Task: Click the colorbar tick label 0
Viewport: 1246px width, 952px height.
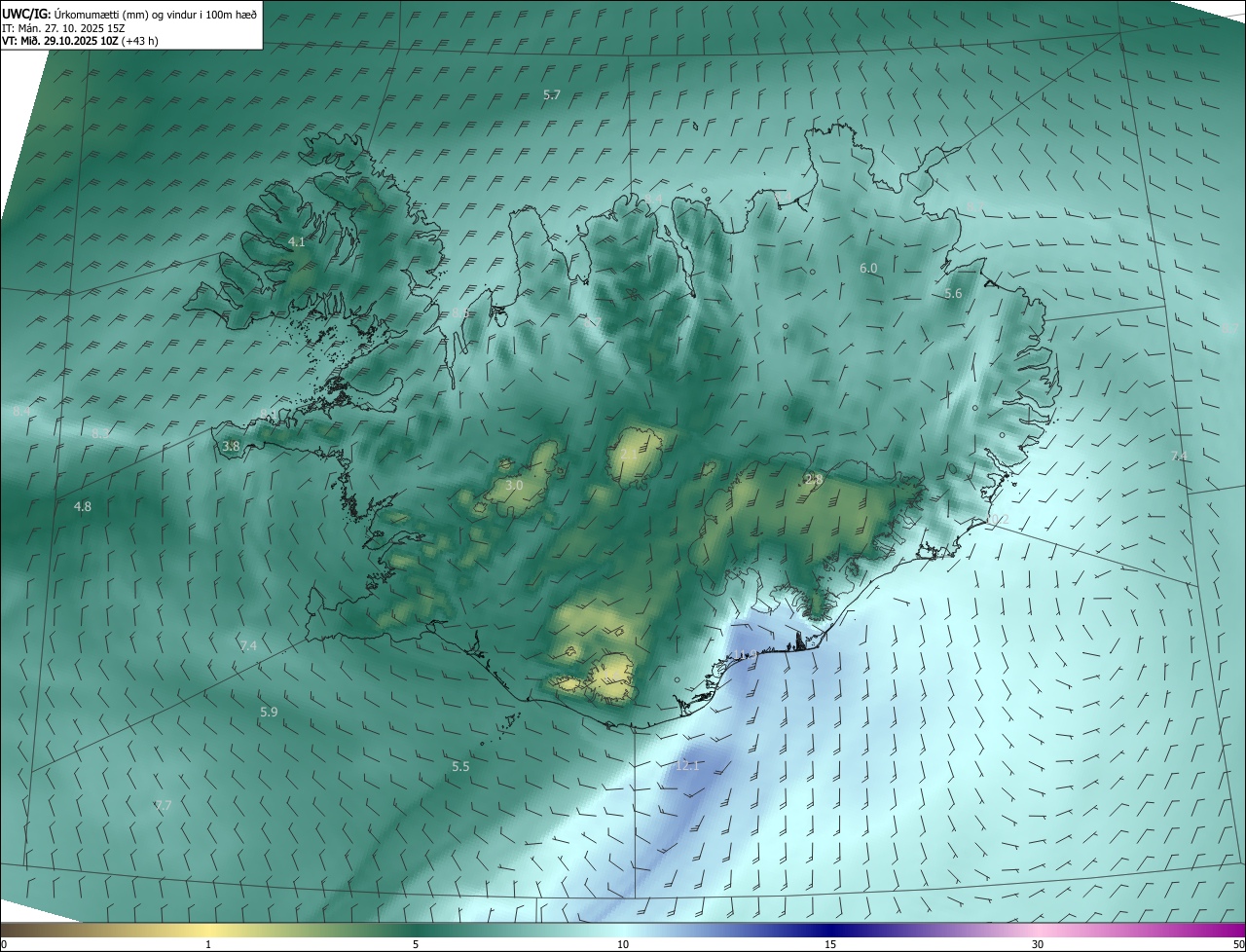Action: point(5,944)
